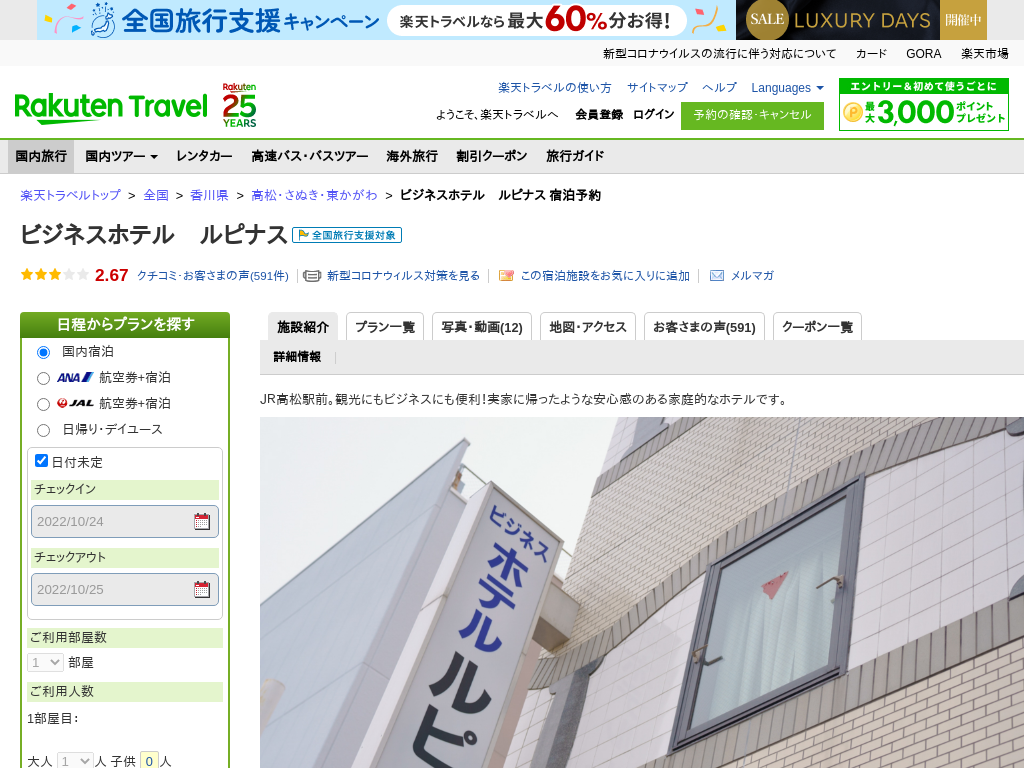The image size is (1024, 768).
Task: Open the 海外旅行 menu item
Action: coord(412,156)
